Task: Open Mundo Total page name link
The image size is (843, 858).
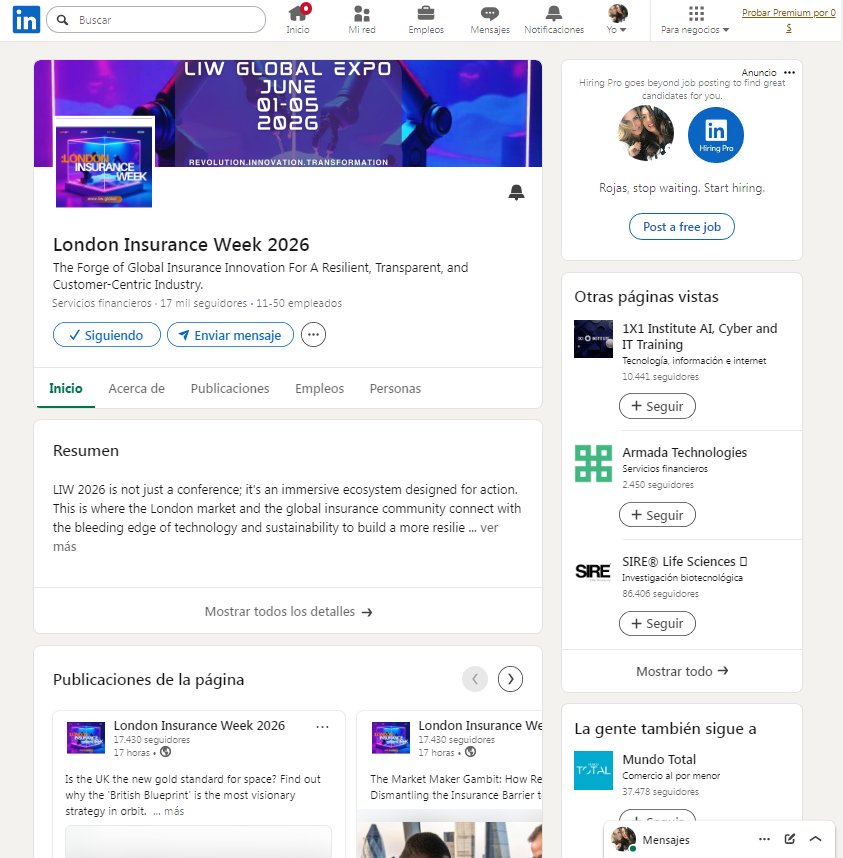Action: click(659, 760)
